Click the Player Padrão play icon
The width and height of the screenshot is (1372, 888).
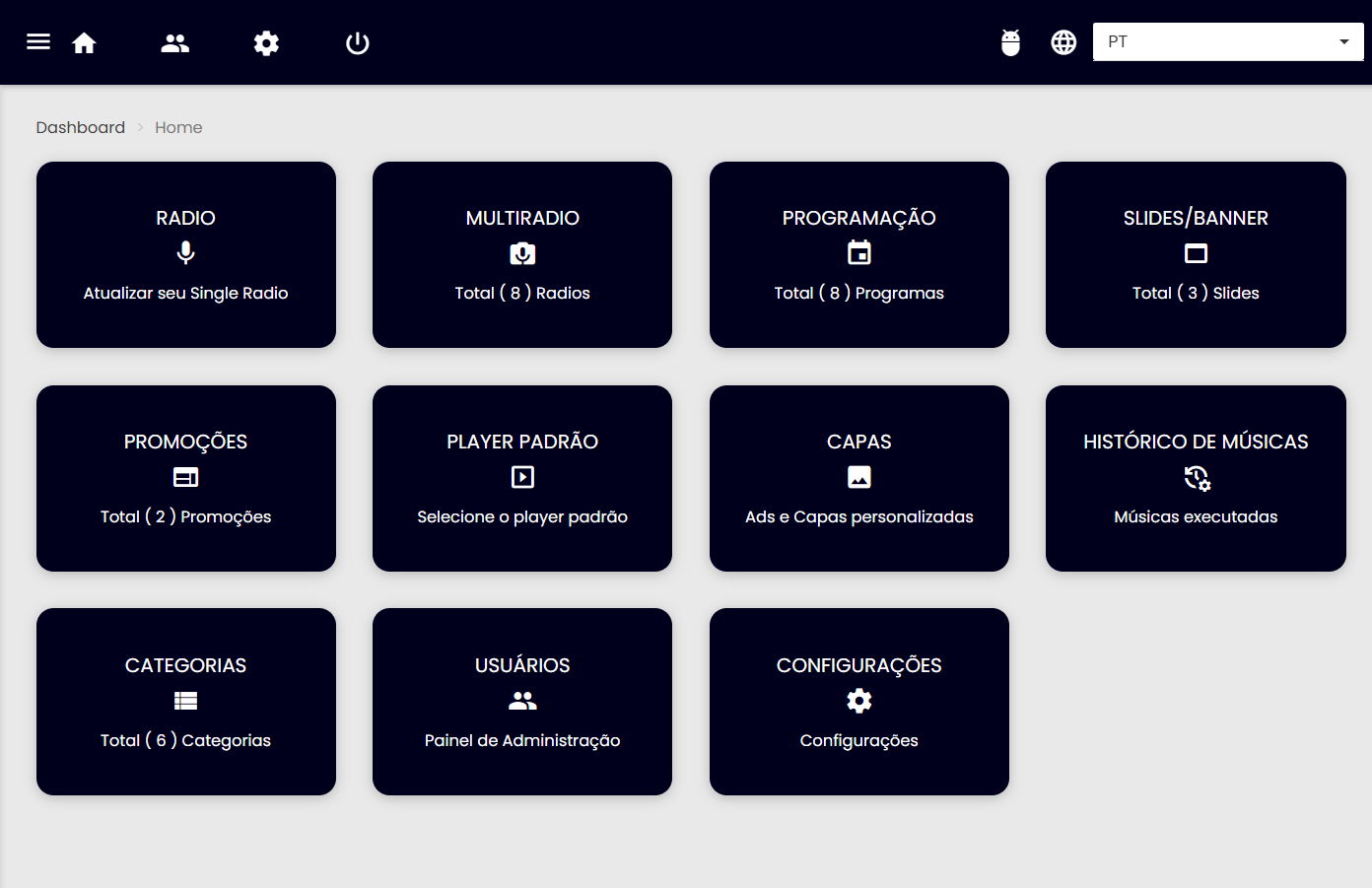(522, 477)
